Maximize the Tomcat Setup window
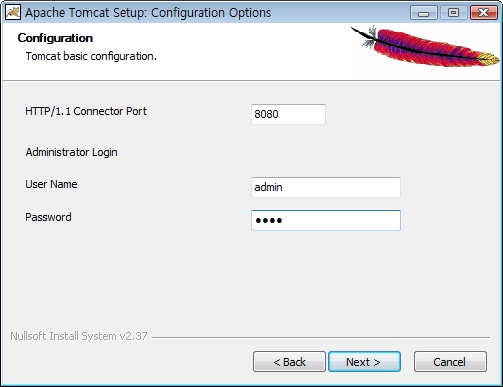 453,13
